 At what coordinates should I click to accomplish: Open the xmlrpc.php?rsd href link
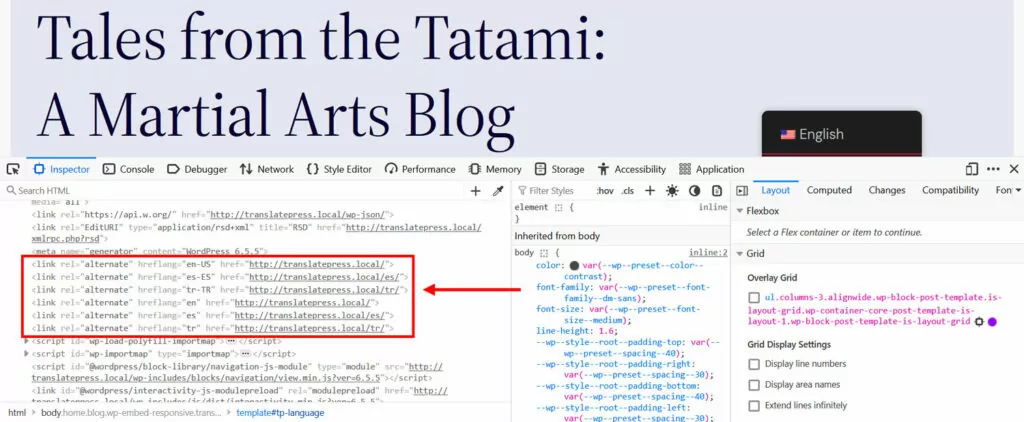coord(257,233)
